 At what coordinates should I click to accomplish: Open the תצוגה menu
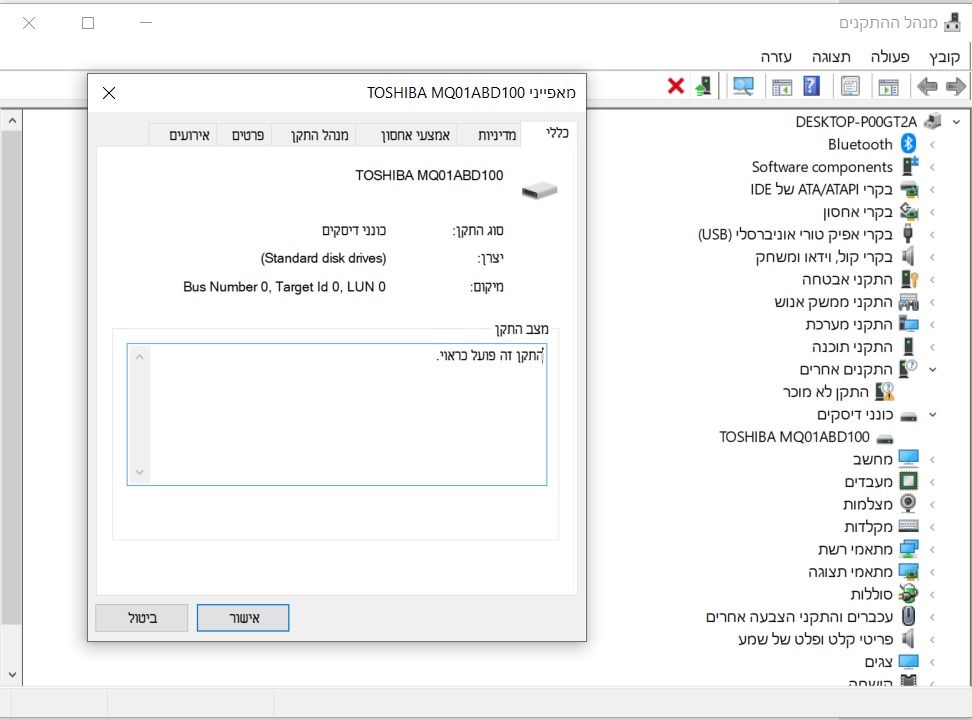(831, 57)
